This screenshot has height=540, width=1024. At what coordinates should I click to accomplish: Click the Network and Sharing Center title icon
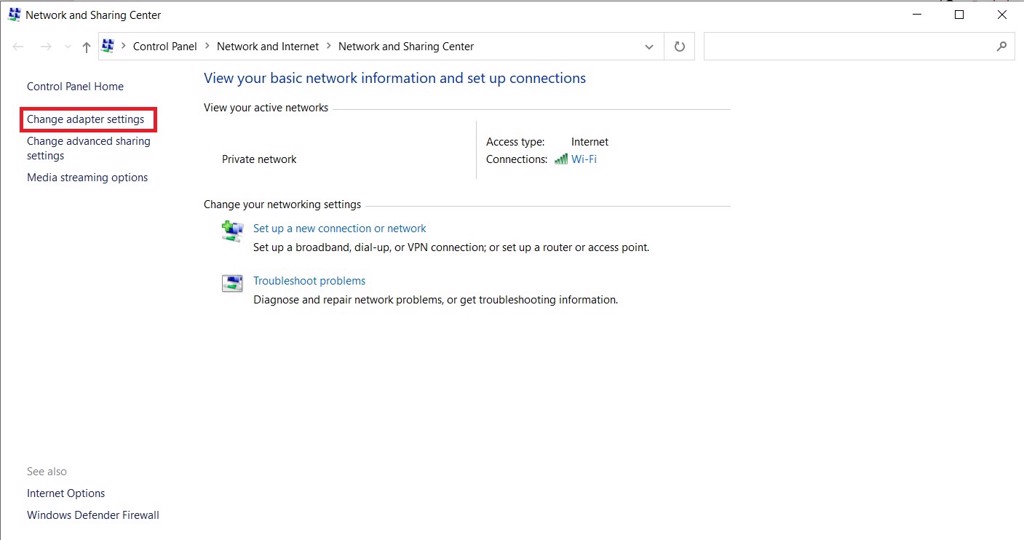click(14, 14)
